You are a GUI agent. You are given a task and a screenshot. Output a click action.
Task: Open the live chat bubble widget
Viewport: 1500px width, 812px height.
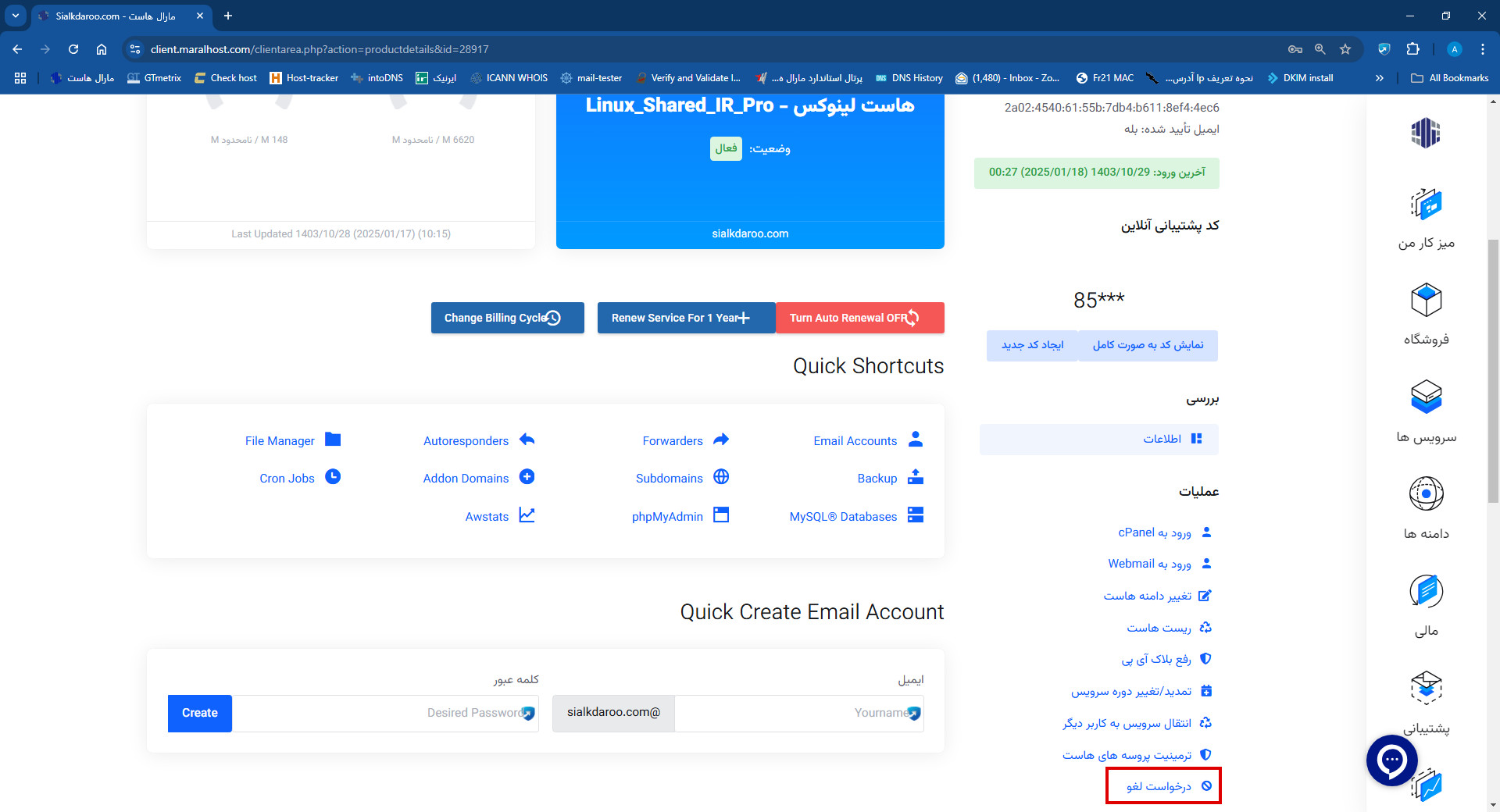point(1391,760)
